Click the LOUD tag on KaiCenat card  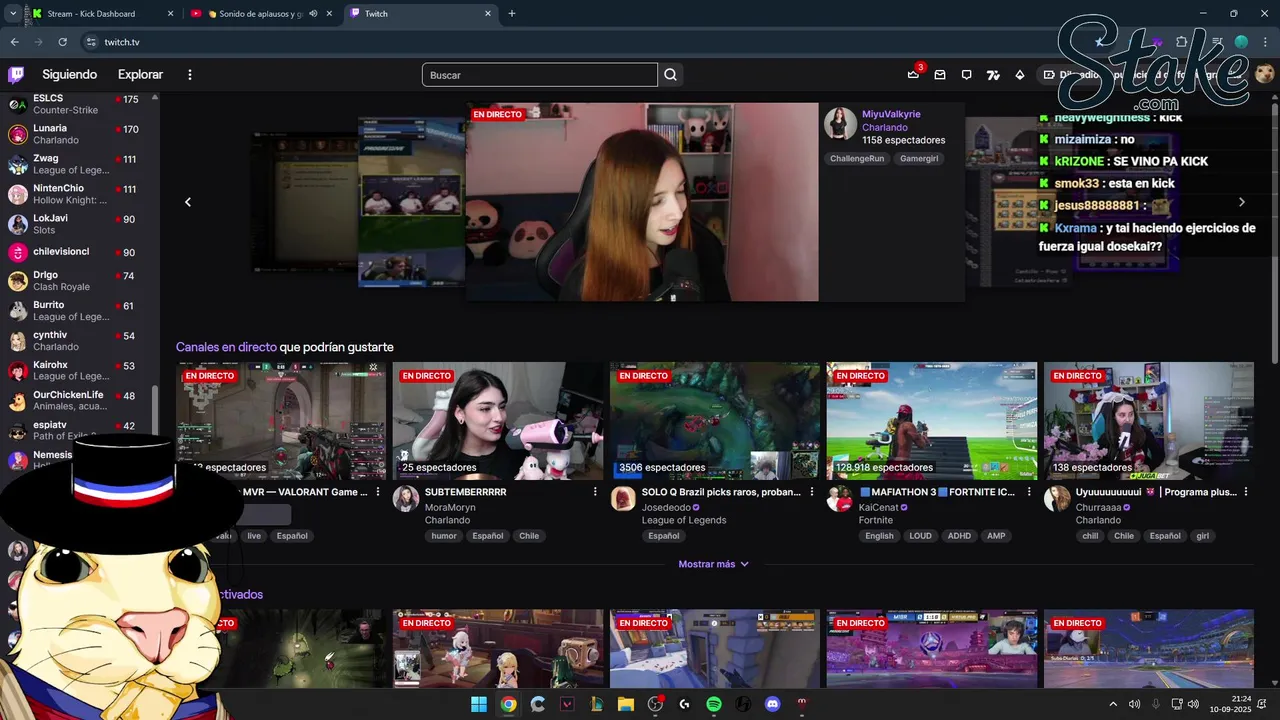[921, 536]
